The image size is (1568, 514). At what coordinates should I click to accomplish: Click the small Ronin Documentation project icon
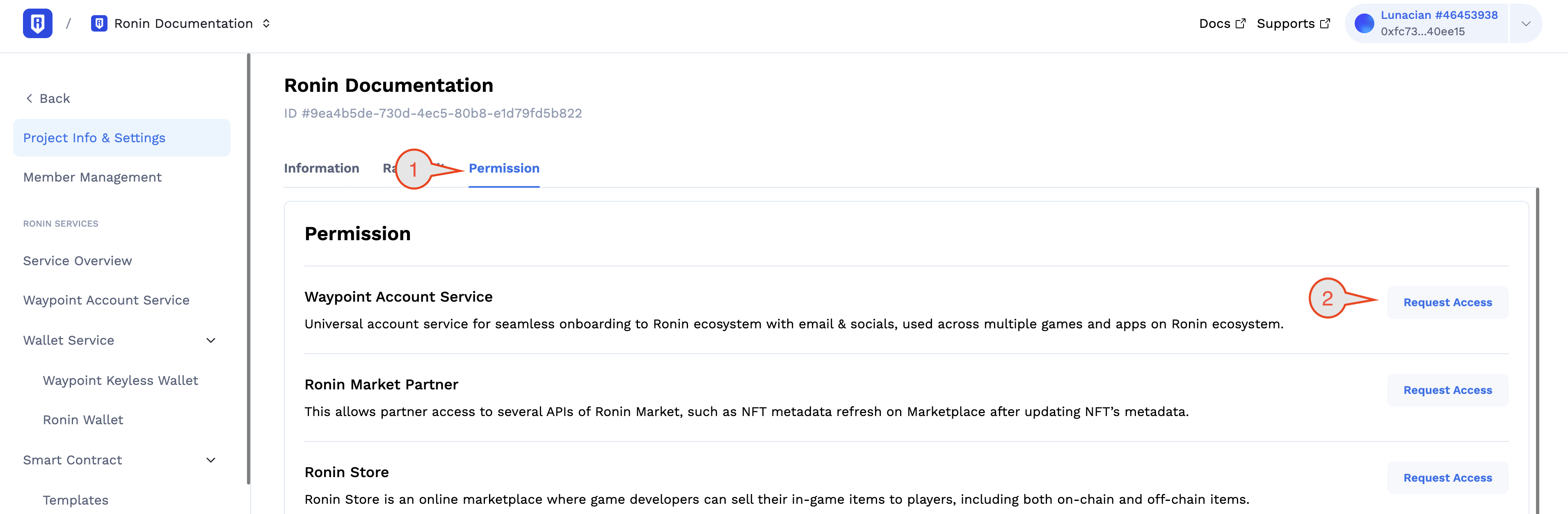coord(99,23)
